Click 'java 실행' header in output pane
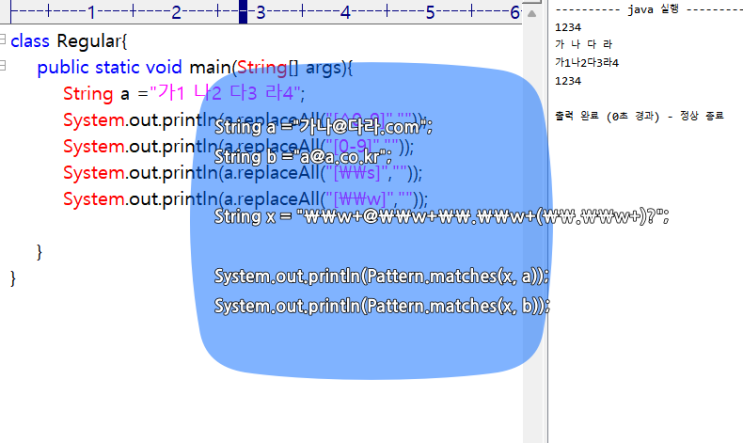This screenshot has width=743, height=443. tap(653, 9)
